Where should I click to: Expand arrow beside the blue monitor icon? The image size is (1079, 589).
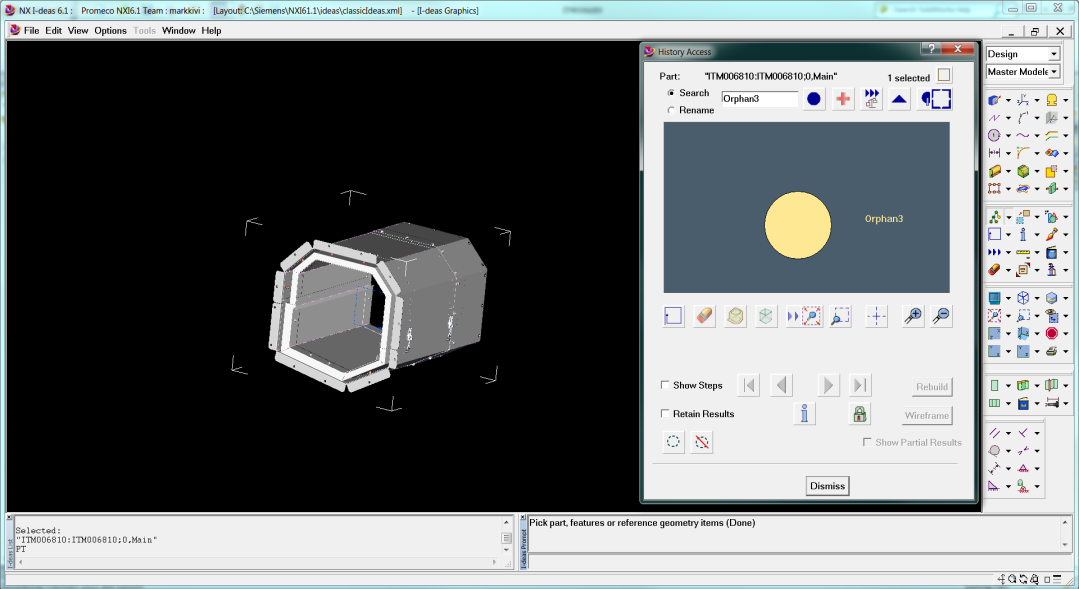pos(1008,299)
